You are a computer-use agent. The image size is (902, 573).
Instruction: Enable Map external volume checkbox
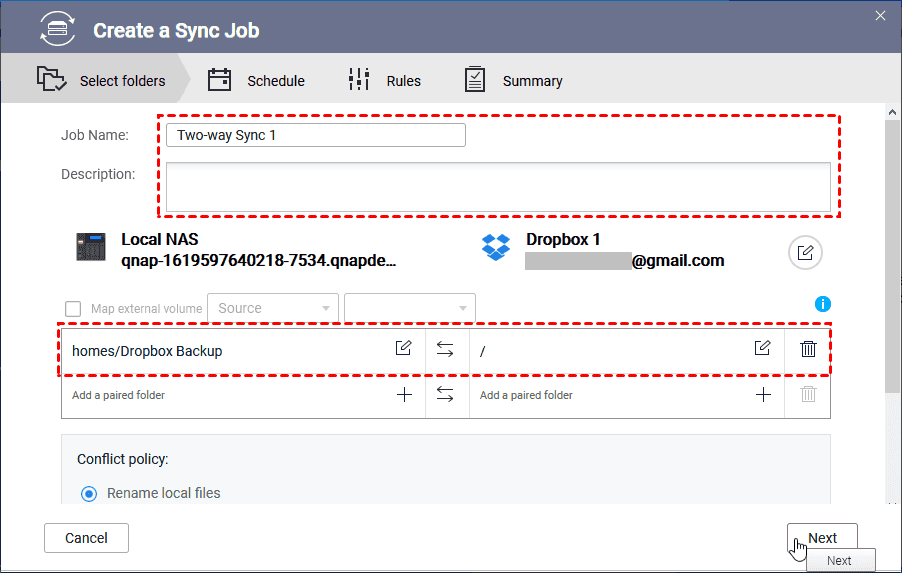[x=73, y=309]
